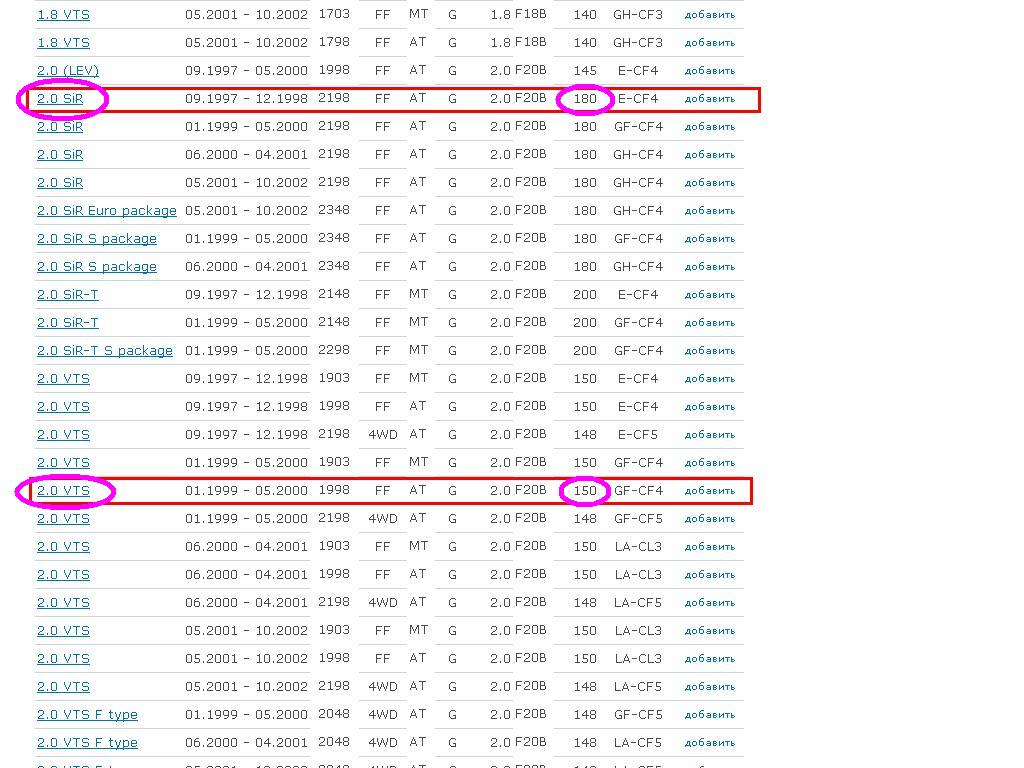The width and height of the screenshot is (1024, 768).
Task: Open 2.0 VTS F type 06.2000 link
Action: [87, 743]
